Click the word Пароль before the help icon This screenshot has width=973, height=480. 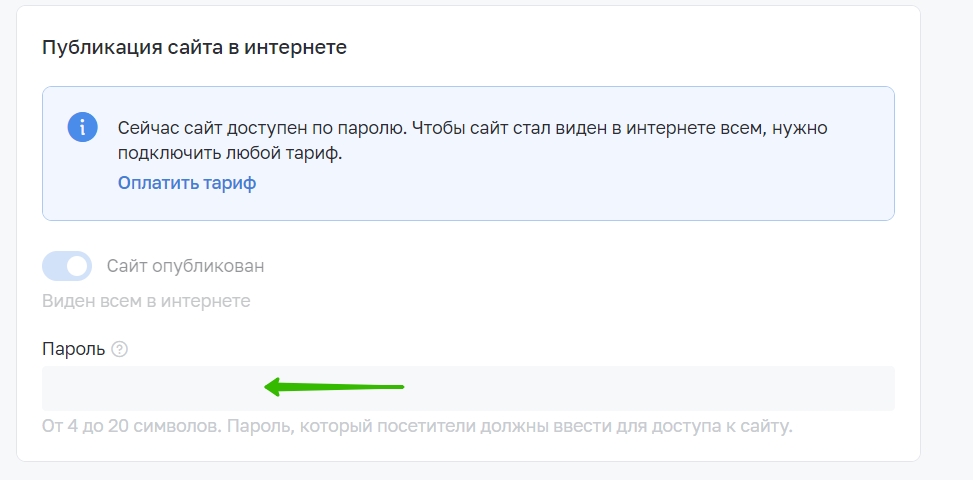point(74,349)
